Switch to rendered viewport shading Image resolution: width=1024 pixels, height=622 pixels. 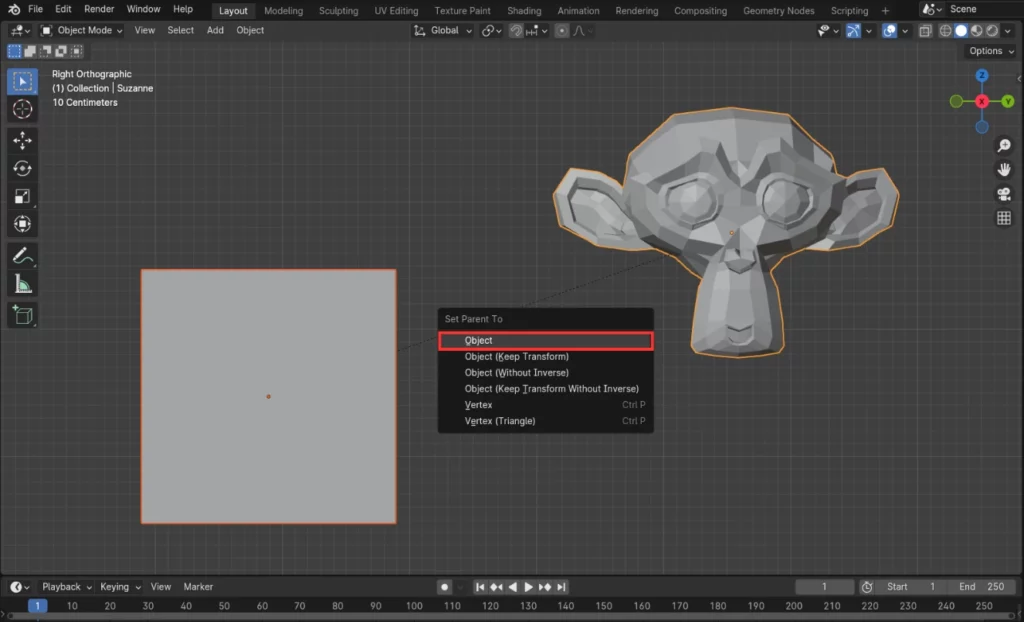[993, 31]
